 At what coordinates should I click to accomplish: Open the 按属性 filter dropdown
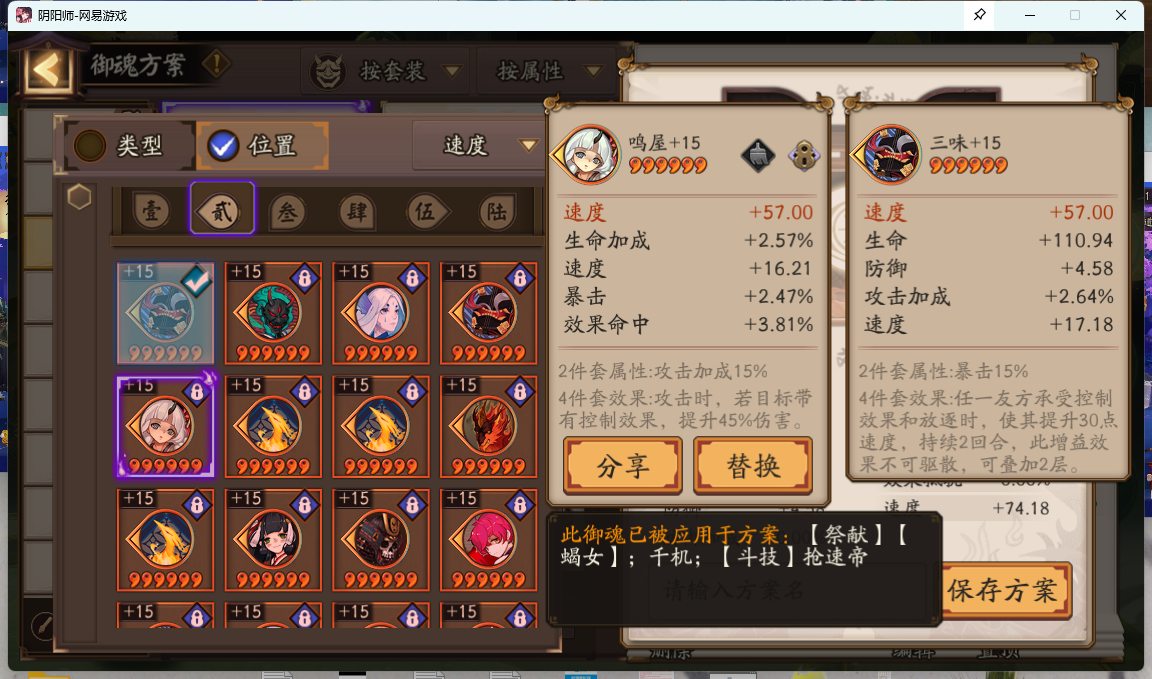[548, 71]
